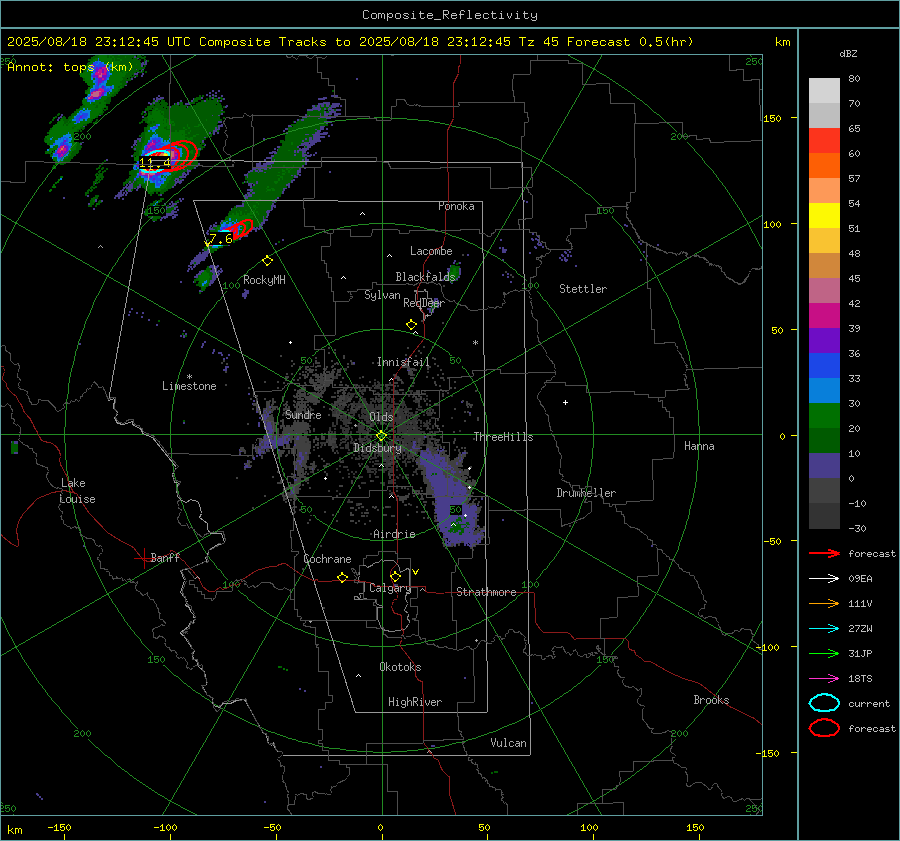
Task: Click the Lake Louise label
Action: pyautogui.click(x=77, y=491)
